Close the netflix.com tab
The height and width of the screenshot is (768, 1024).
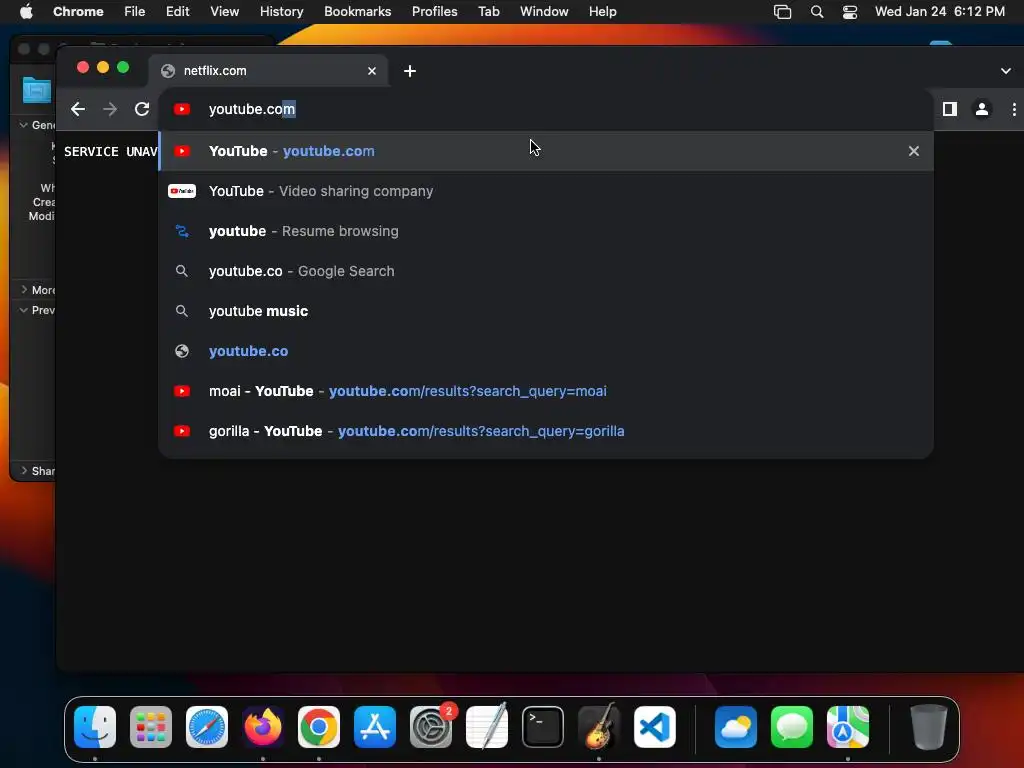[372, 71]
